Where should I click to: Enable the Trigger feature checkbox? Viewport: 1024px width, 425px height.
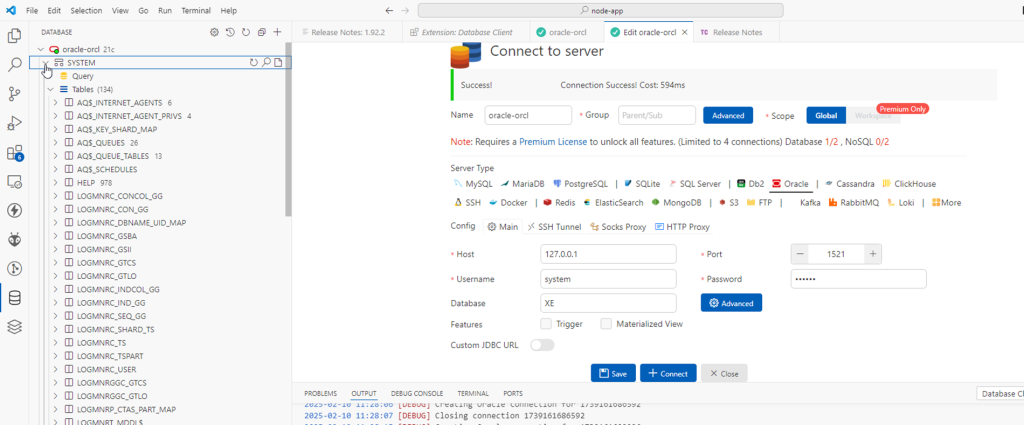click(546, 324)
